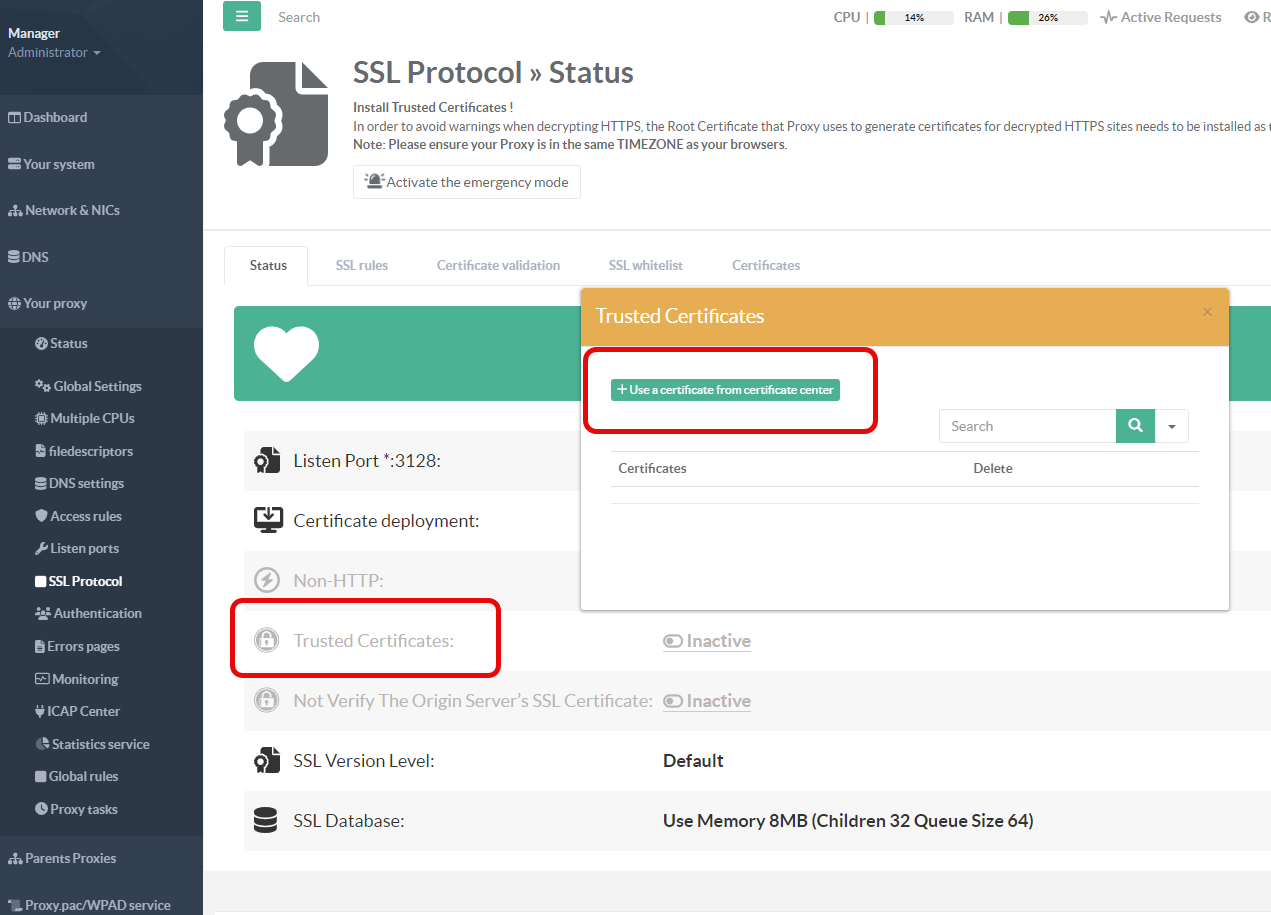The height and width of the screenshot is (915, 1271).
Task: Click the Active Requests pulse icon
Action: pos(1108,17)
